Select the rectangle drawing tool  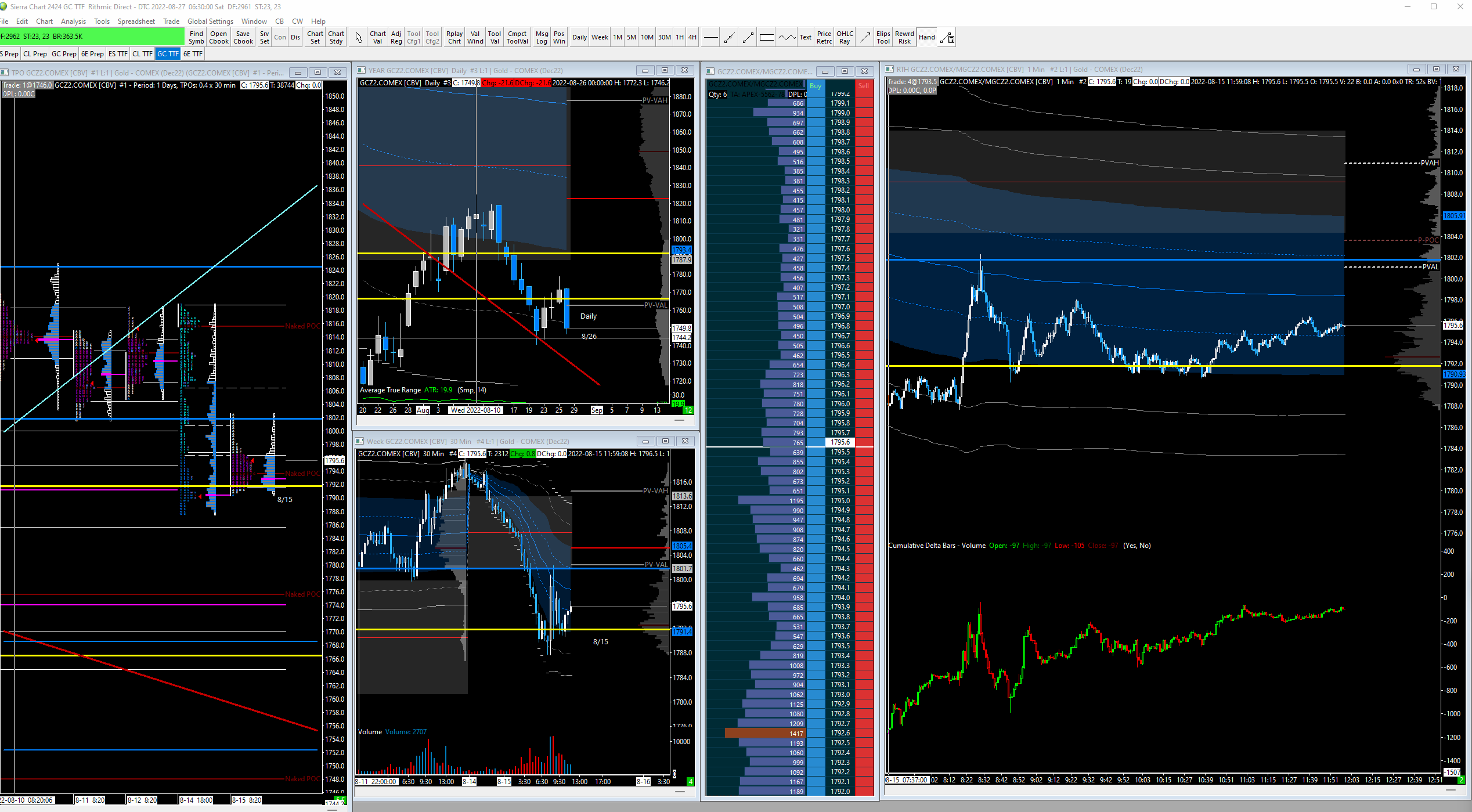pos(767,38)
